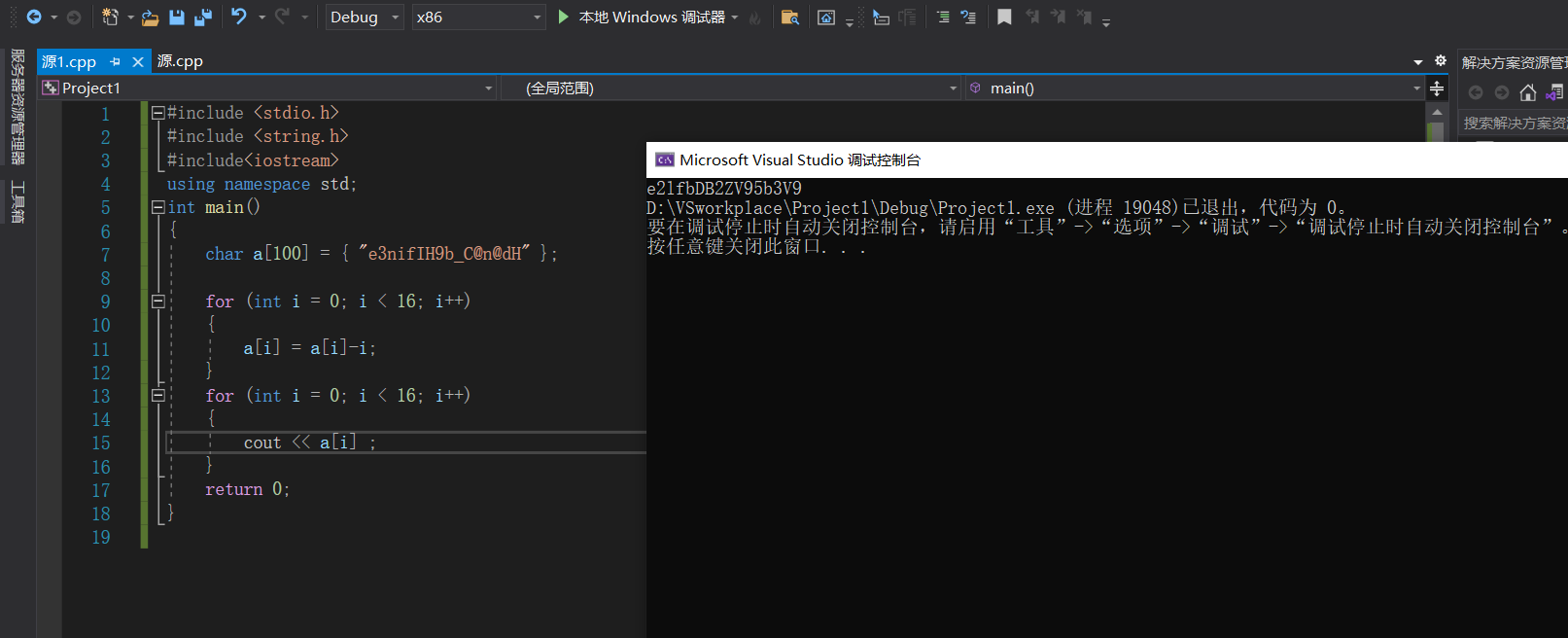Open the 服务器资源管理器 side tab
Image resolution: width=1568 pixels, height=638 pixels.
click(17, 107)
